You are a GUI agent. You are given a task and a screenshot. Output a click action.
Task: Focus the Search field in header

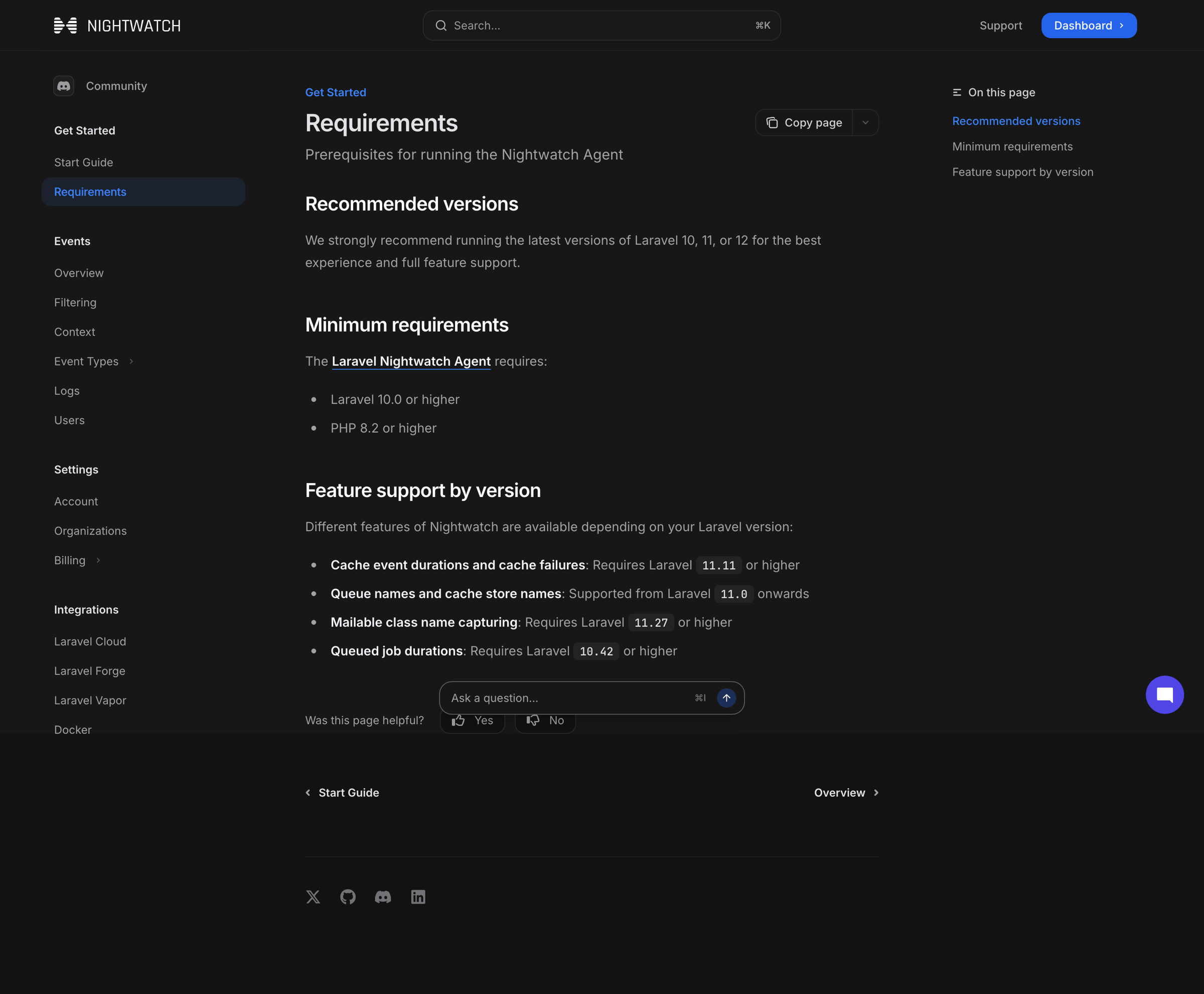click(x=601, y=25)
